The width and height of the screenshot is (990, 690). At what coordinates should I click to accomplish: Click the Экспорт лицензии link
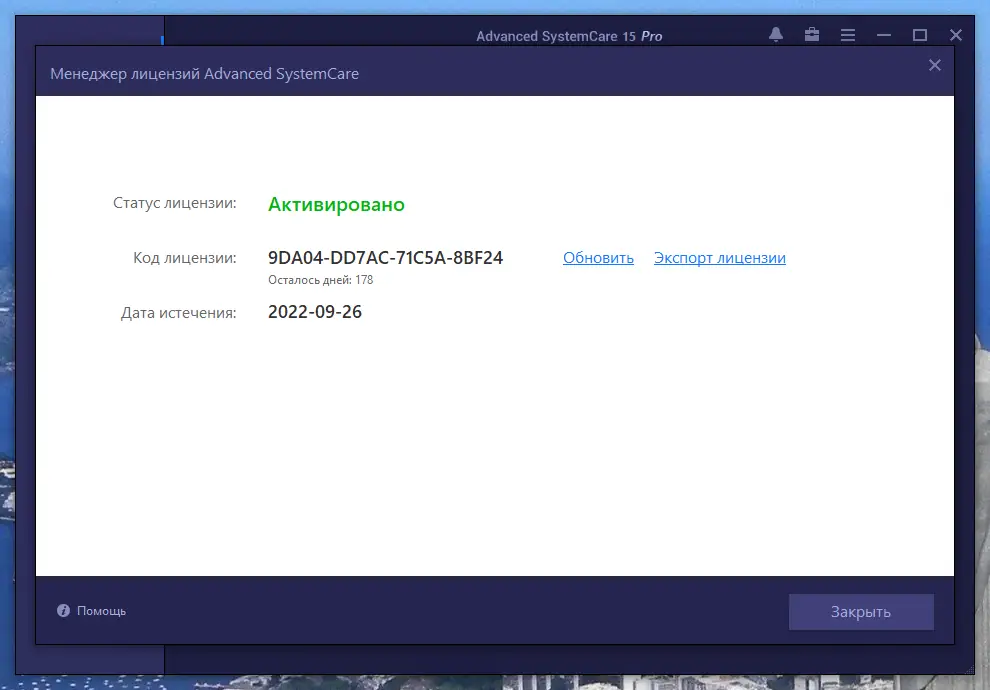(x=720, y=258)
